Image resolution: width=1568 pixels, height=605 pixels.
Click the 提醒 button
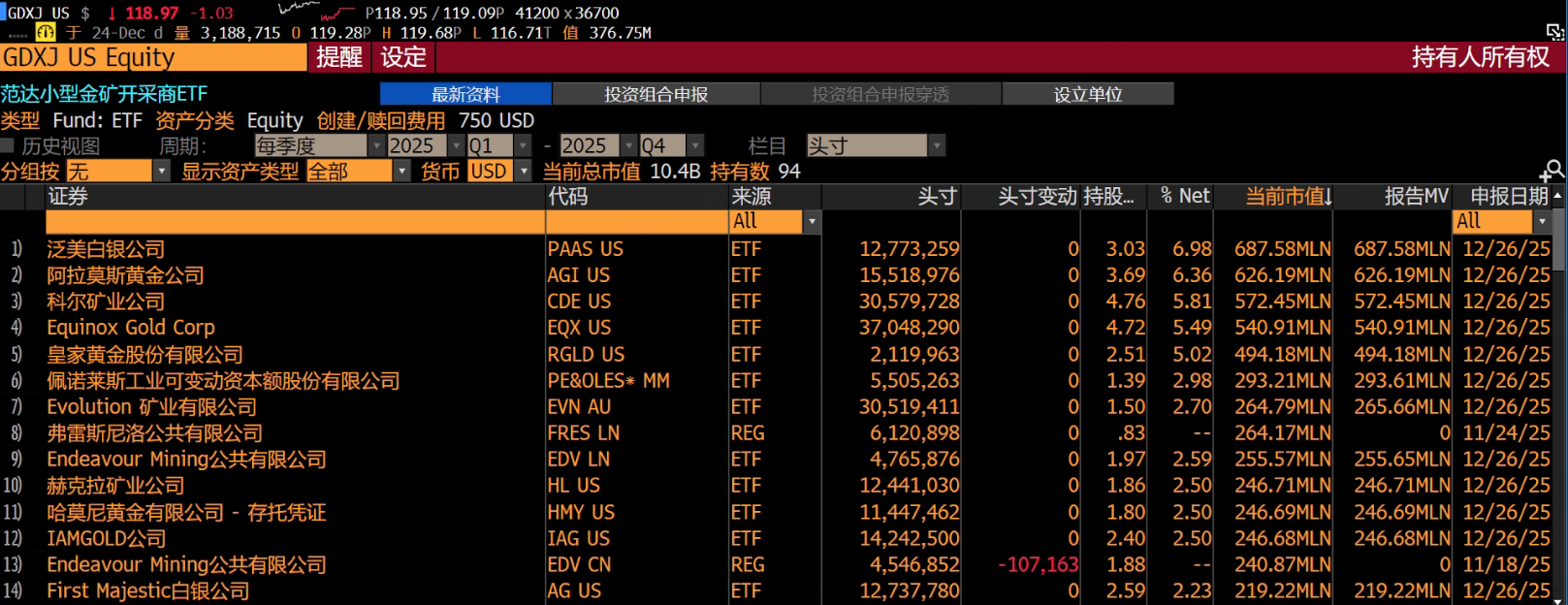tap(339, 57)
